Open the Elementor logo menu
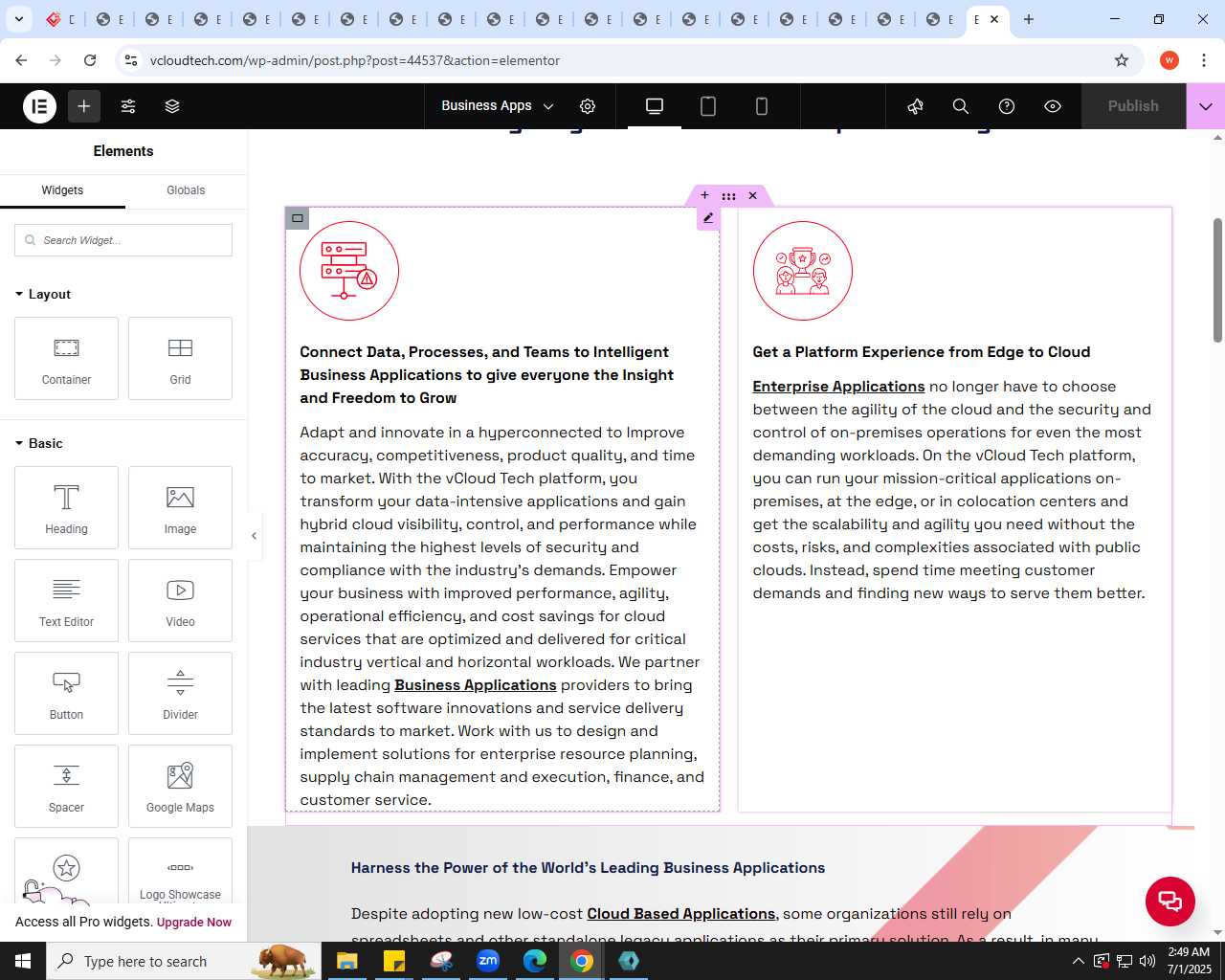 (x=39, y=106)
